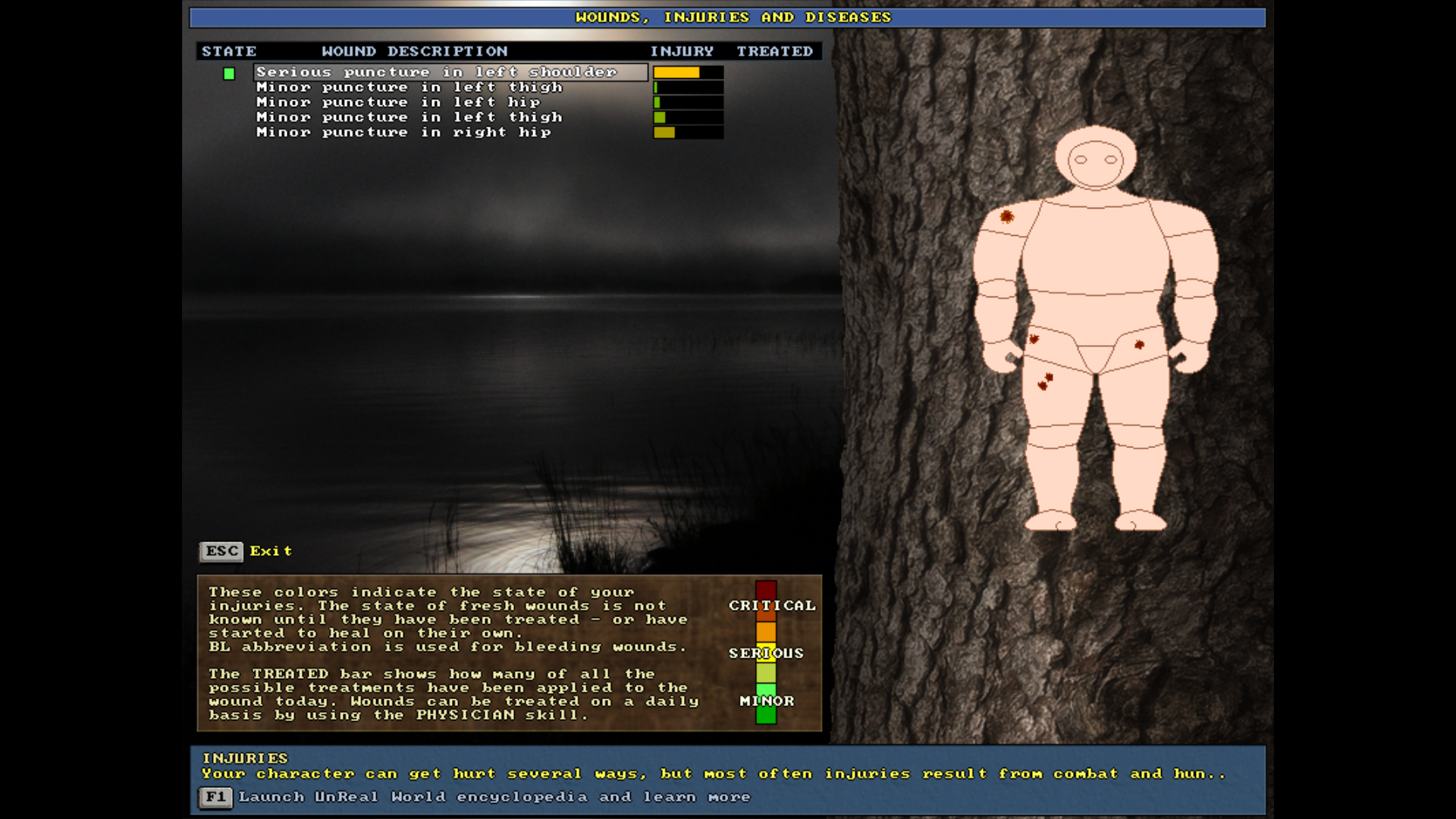
Task: Select Minor puncture in left hip
Action: (x=398, y=102)
